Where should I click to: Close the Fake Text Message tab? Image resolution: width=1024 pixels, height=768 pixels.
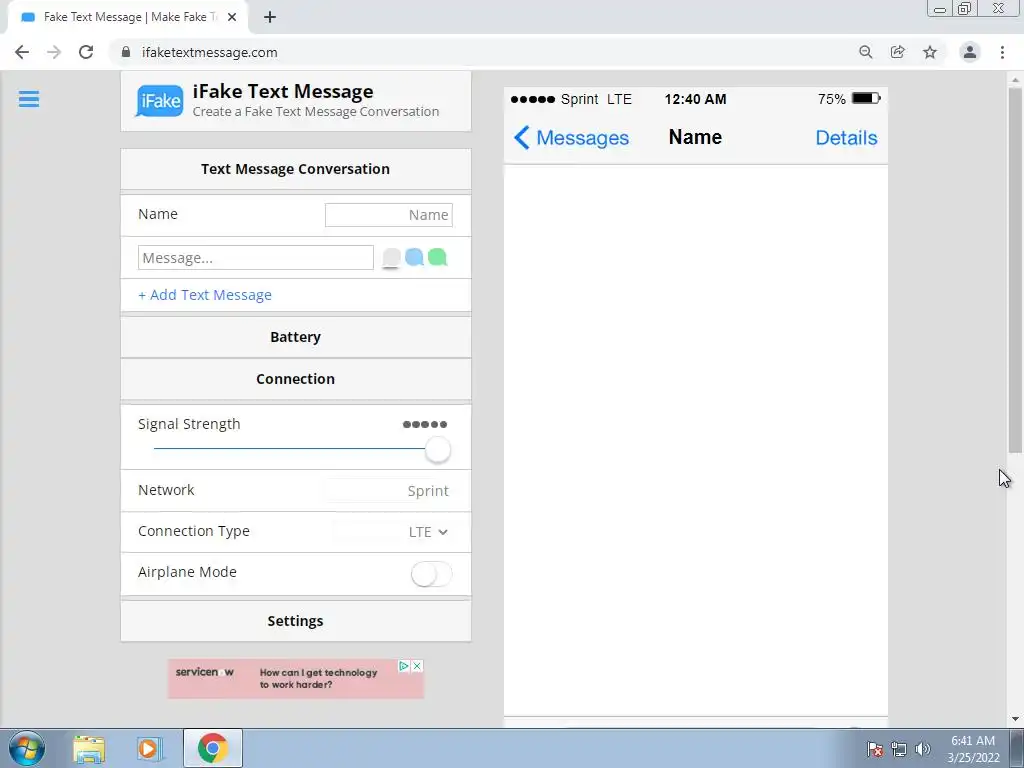coord(232,17)
